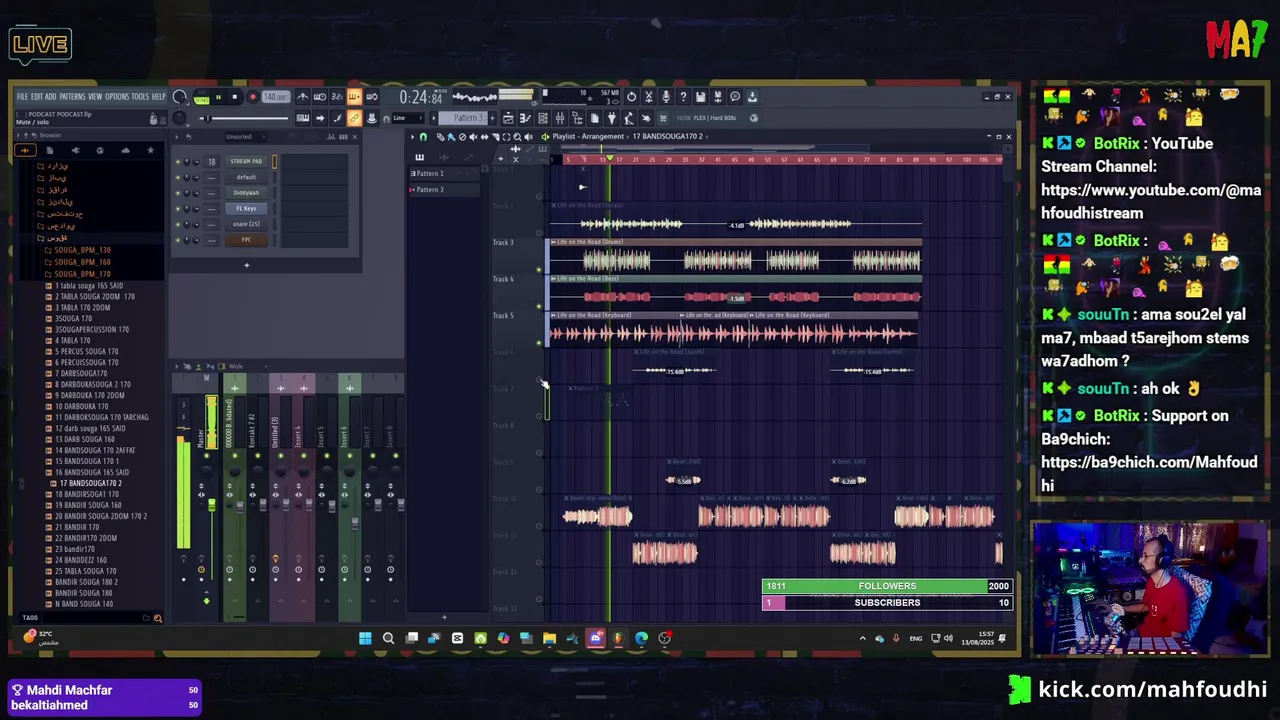
Task: Open the one-click audio recording microphone icon
Action: pos(666,97)
